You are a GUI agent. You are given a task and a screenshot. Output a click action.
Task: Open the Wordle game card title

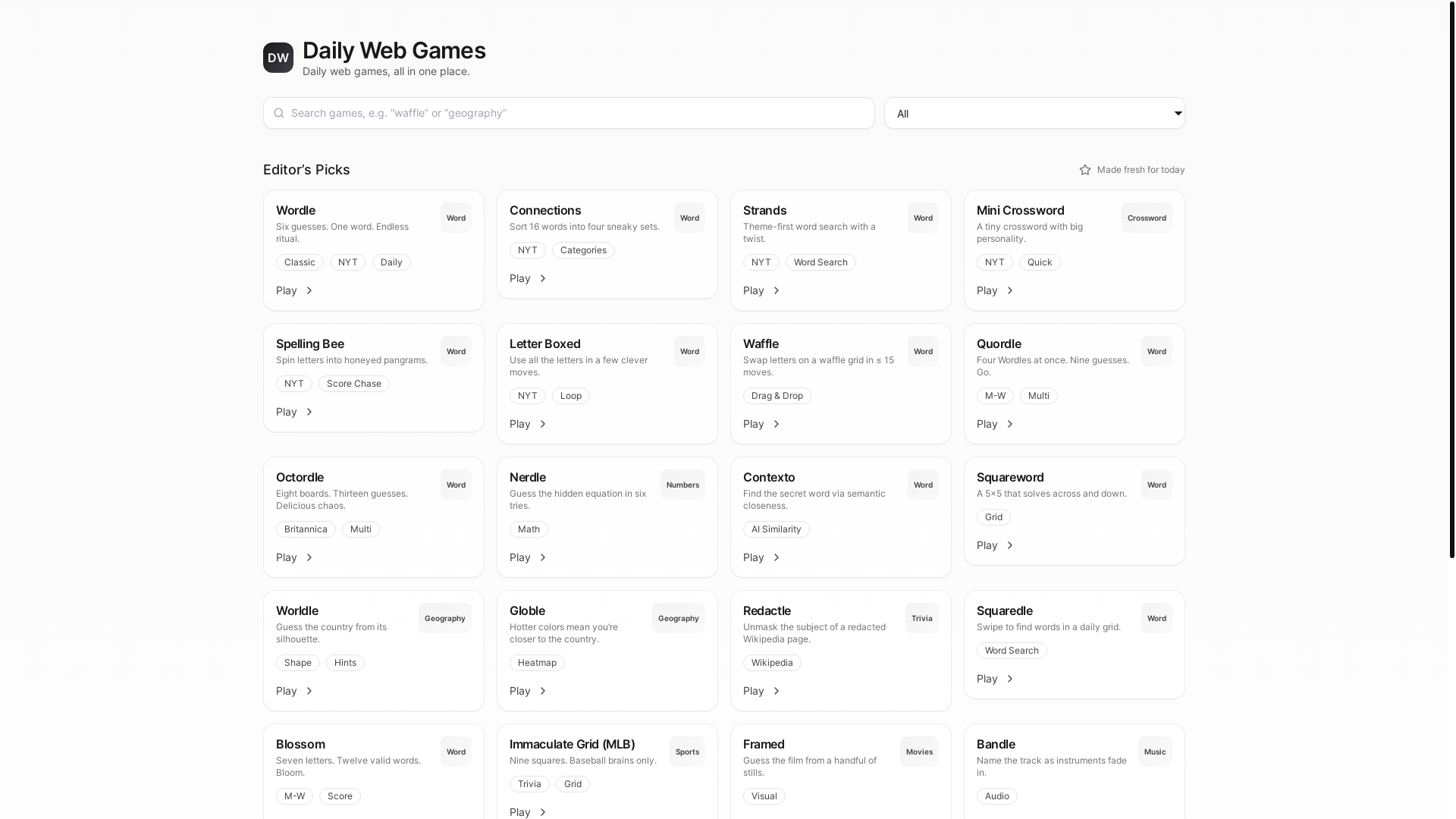pos(296,210)
